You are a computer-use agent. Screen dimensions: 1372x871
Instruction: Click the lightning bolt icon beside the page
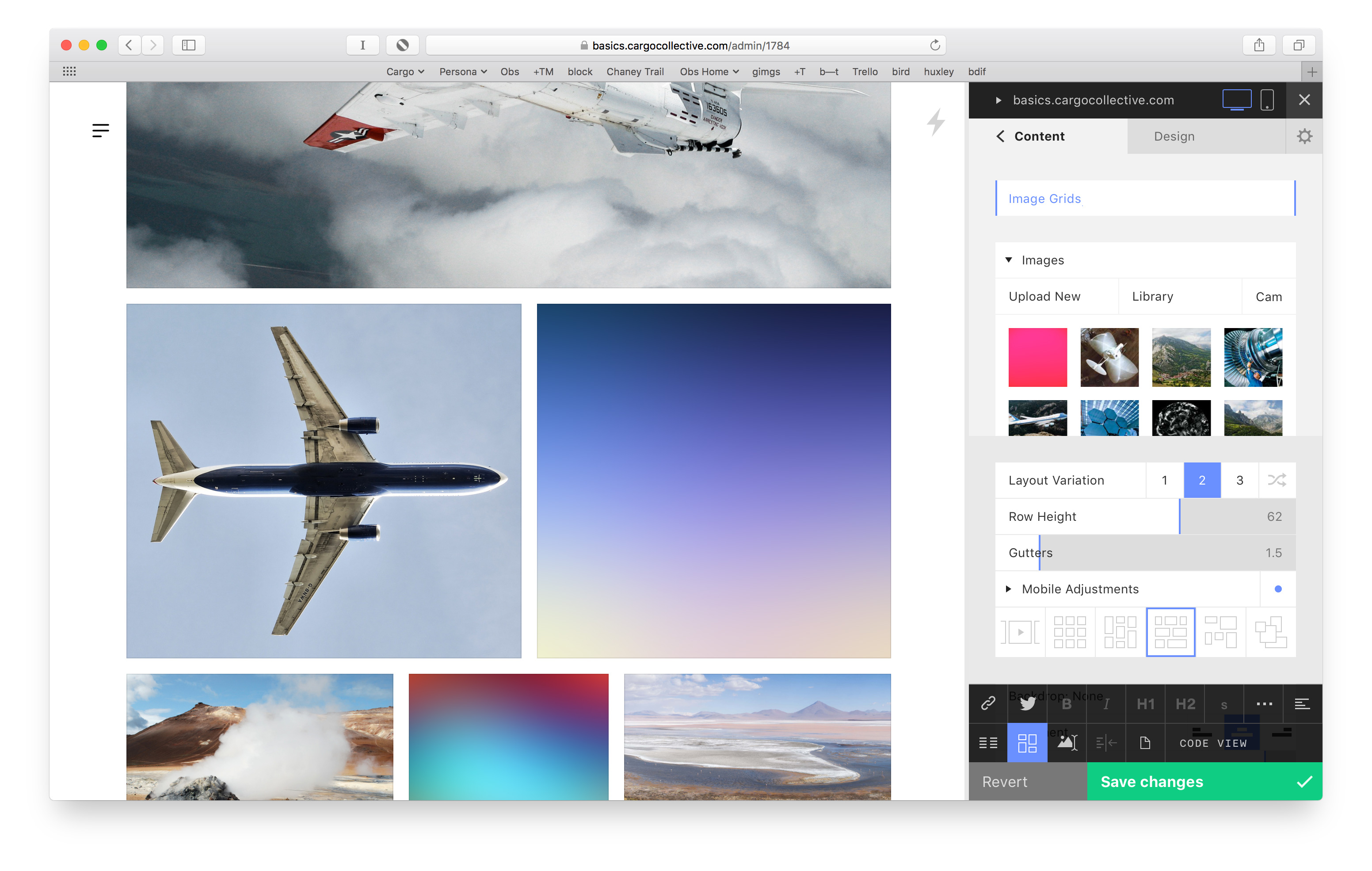(936, 122)
